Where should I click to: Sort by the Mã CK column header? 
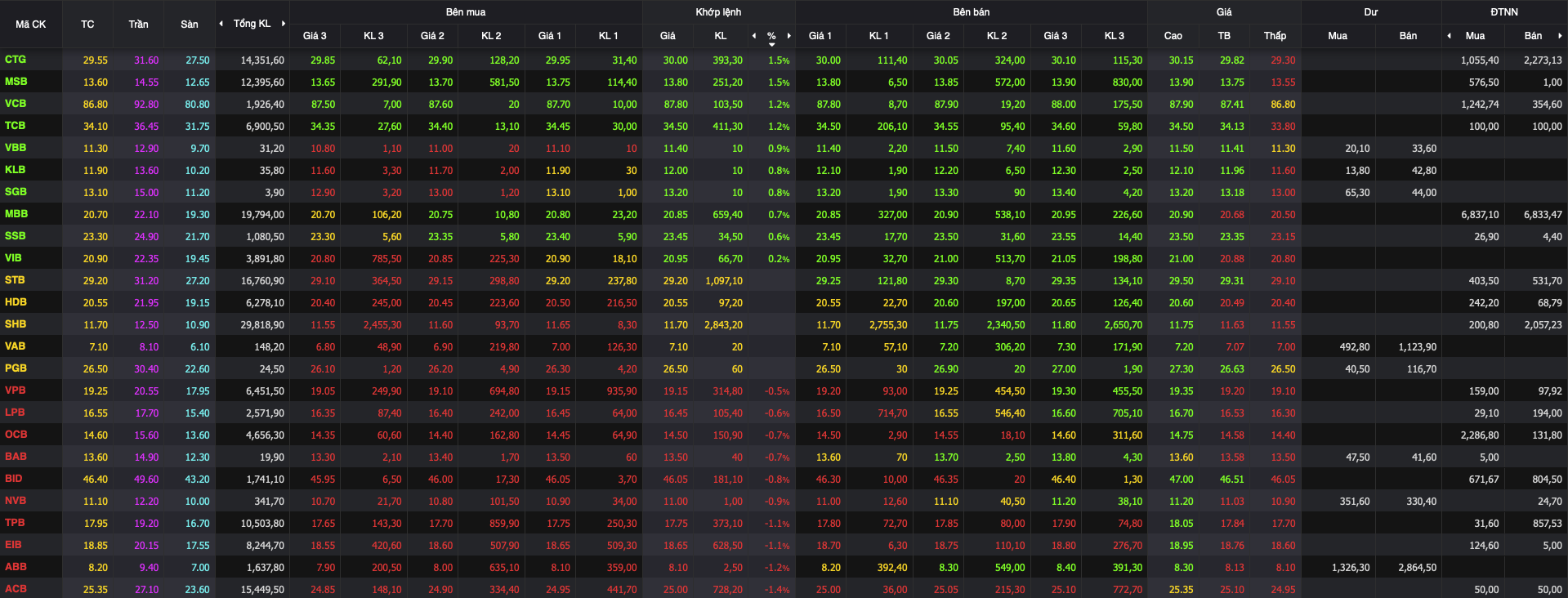[x=31, y=25]
